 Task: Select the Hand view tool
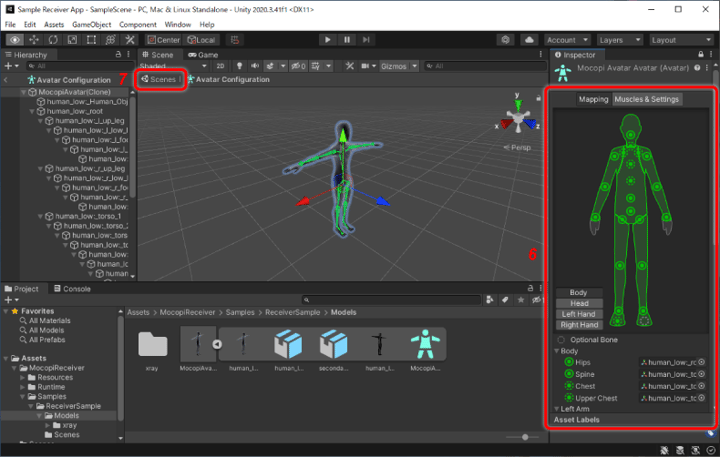pos(15,40)
